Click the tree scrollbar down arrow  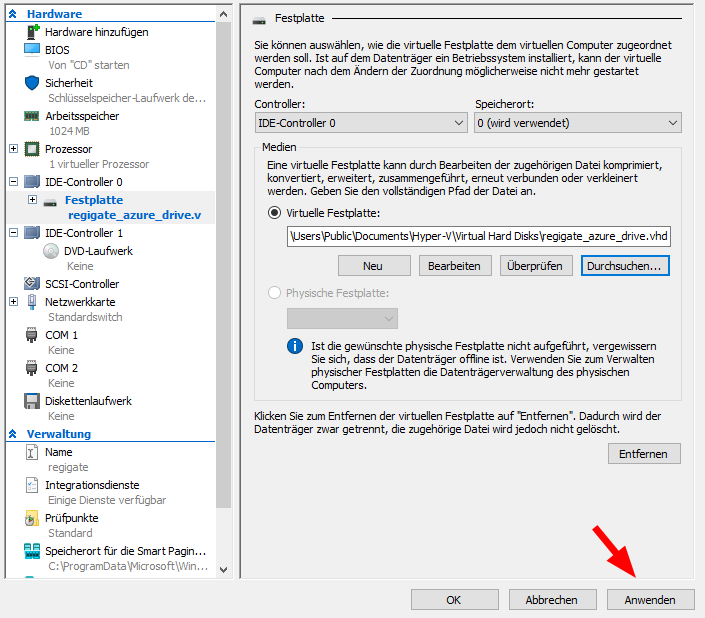[223, 569]
